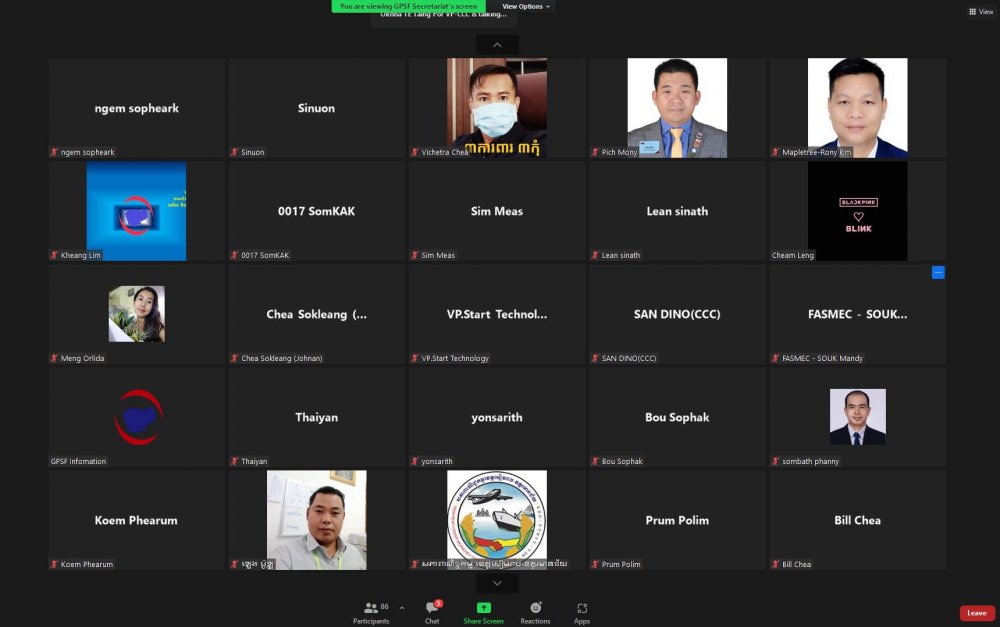Click the muted mic icon on Sinuon's tile
The image size is (1000, 627).
235,153
